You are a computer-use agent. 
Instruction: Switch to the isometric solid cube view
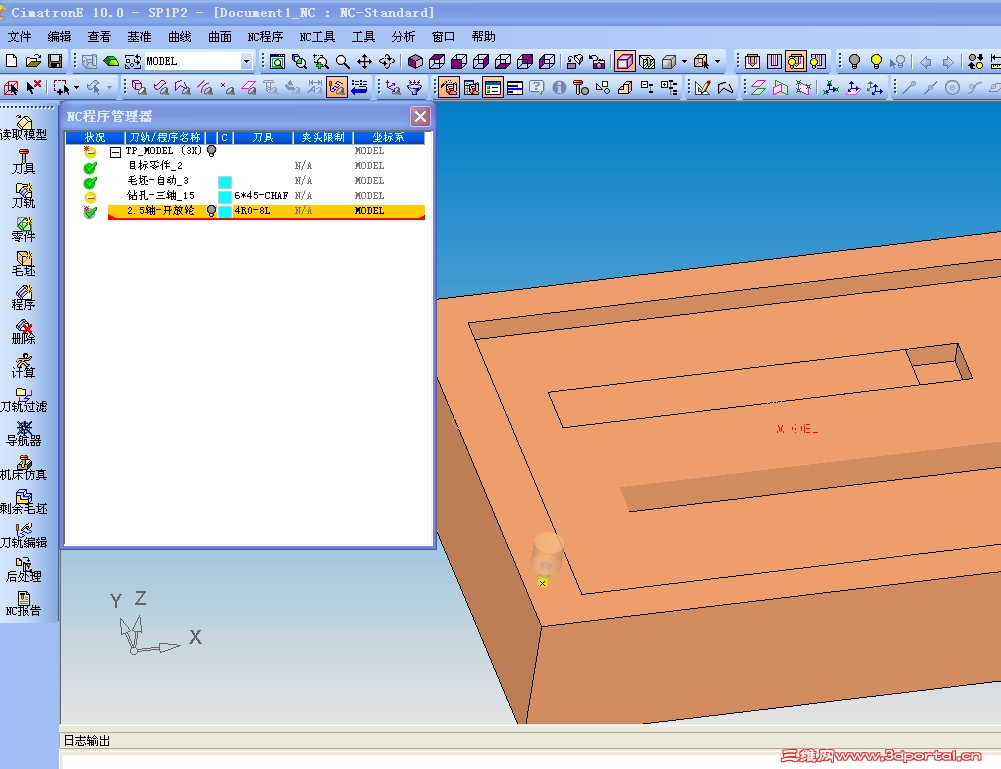pyautogui.click(x=415, y=61)
